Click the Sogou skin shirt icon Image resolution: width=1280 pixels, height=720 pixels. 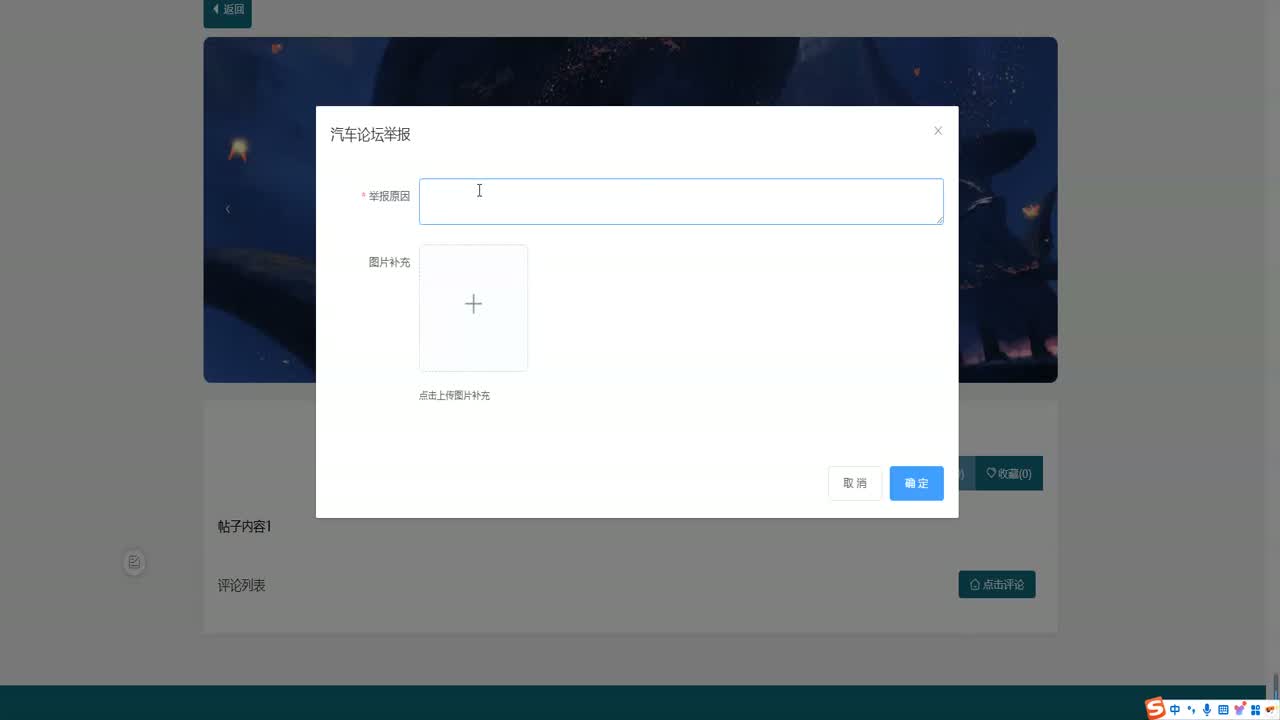[x=1240, y=709]
